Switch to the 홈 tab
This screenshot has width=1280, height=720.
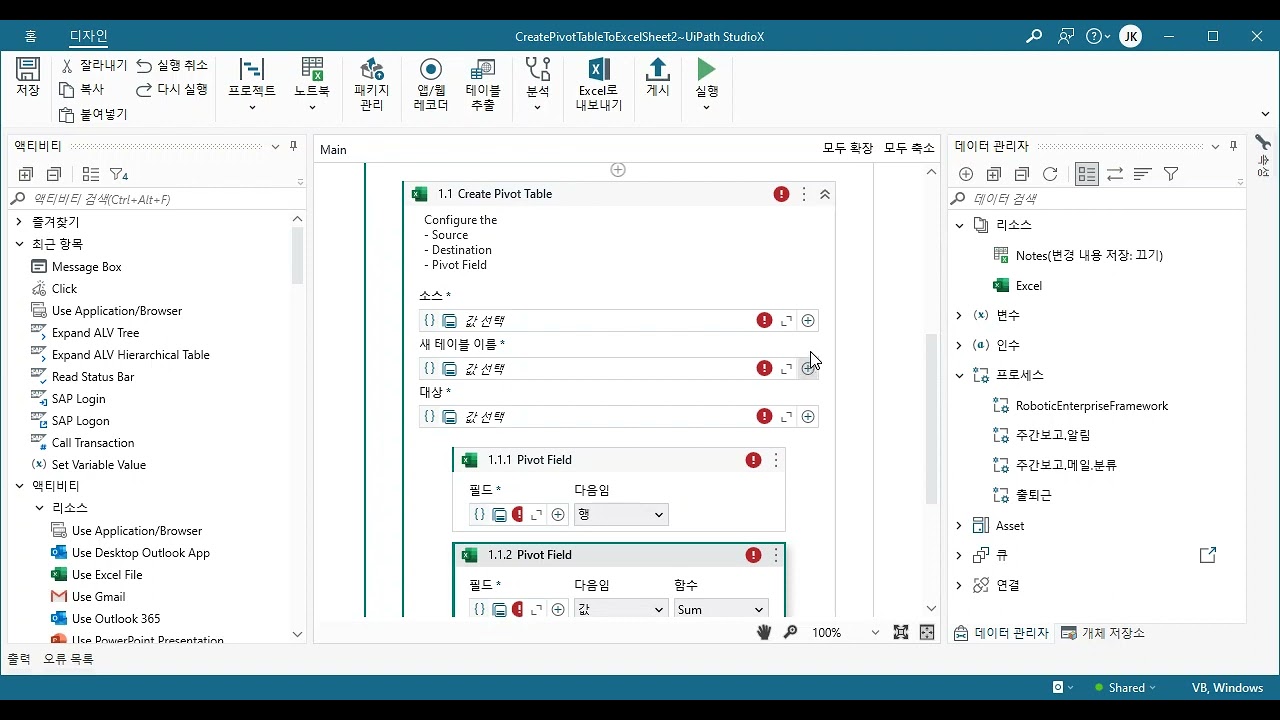pyautogui.click(x=31, y=36)
